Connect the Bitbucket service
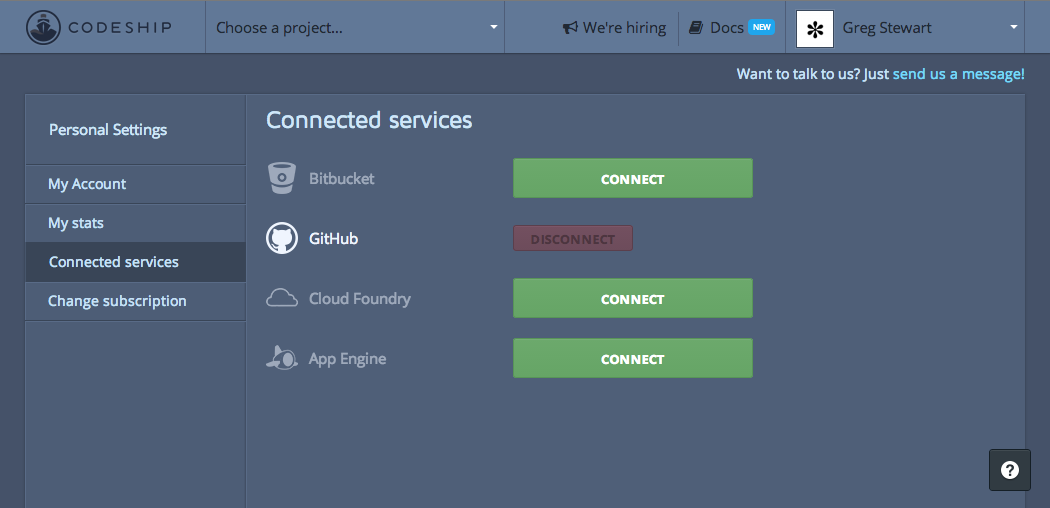 (x=633, y=178)
